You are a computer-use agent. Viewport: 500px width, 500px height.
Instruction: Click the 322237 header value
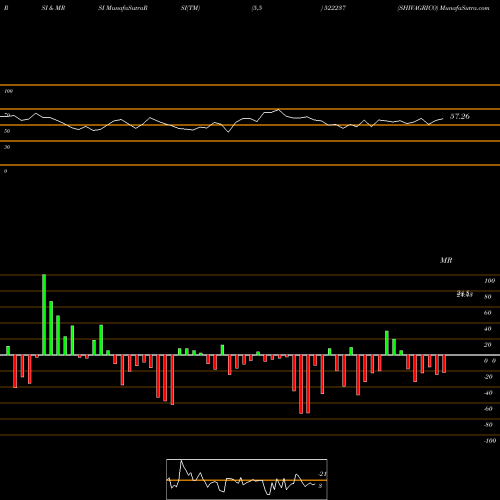(335, 8)
